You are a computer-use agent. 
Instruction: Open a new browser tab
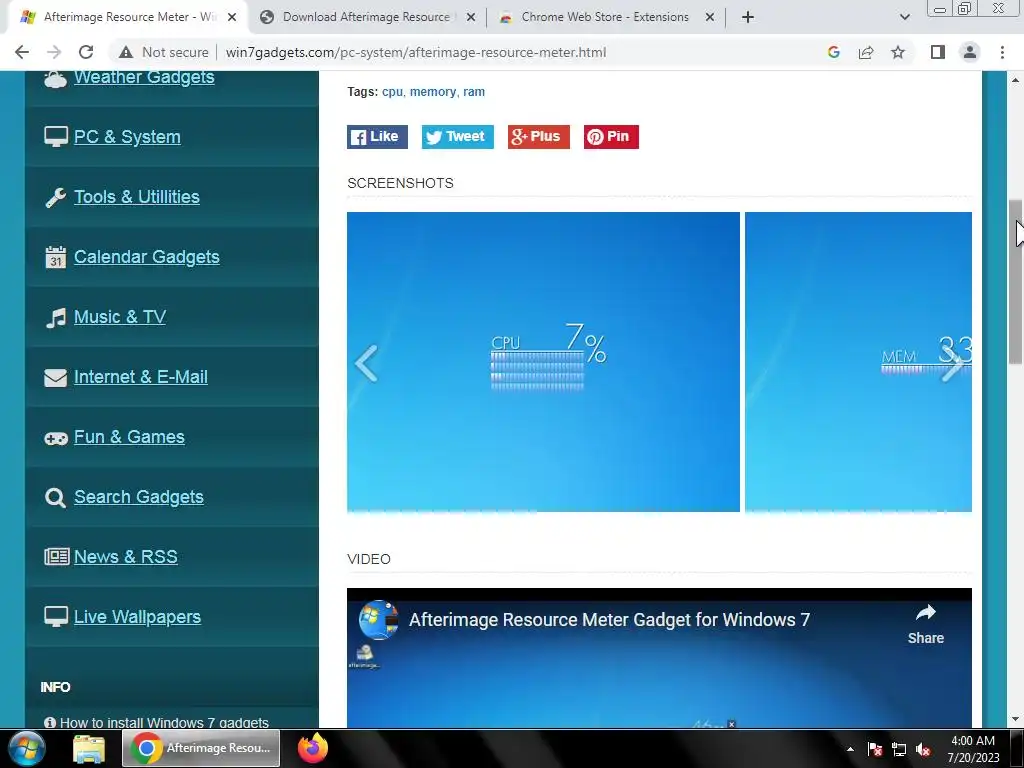point(748,17)
